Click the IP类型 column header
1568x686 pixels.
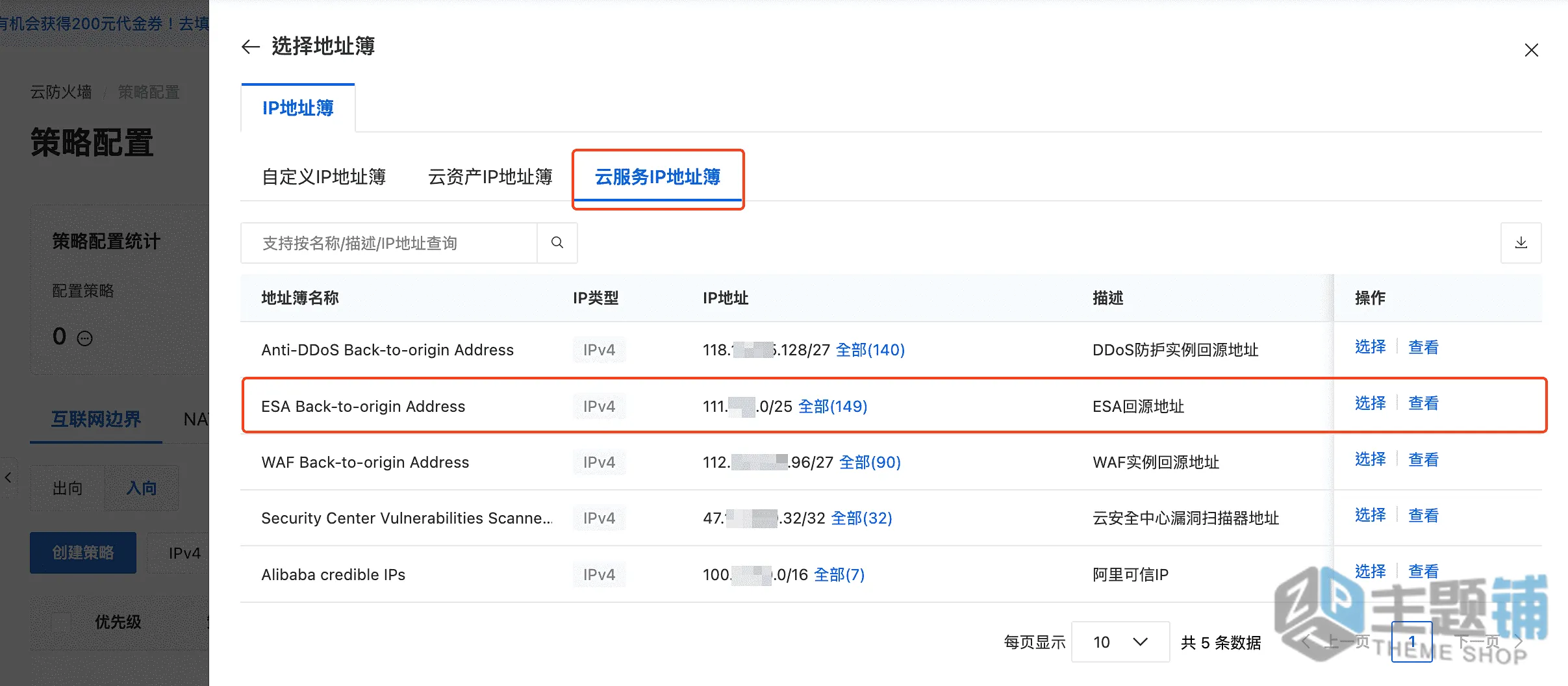pos(596,298)
